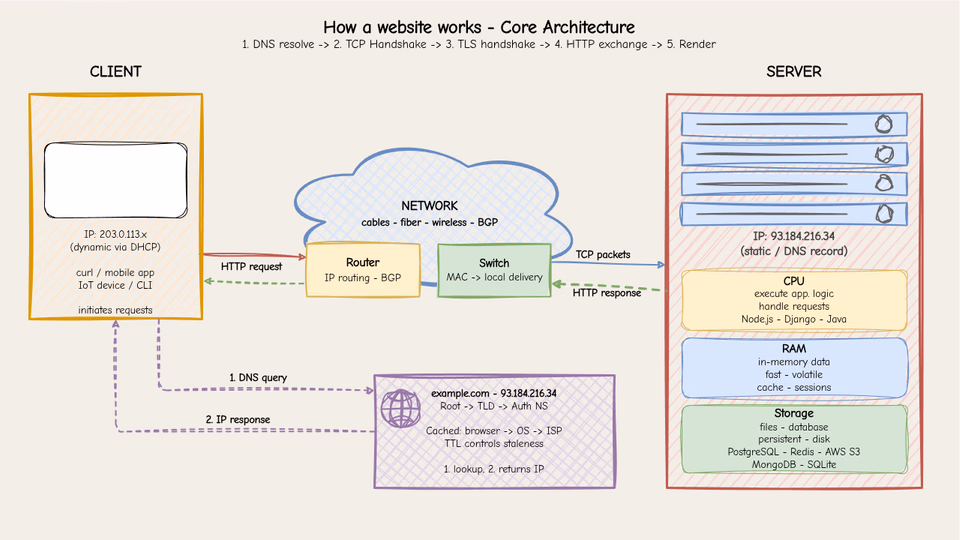Click the 'HTTP response' arrow label
The width and height of the screenshot is (960, 540).
(x=607, y=293)
